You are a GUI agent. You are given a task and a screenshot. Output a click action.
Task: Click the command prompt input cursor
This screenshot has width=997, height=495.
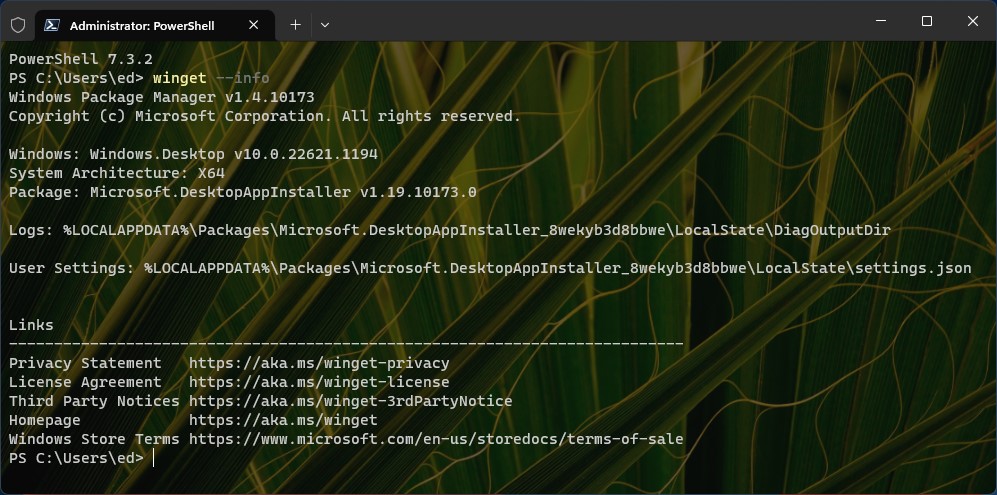coord(154,458)
